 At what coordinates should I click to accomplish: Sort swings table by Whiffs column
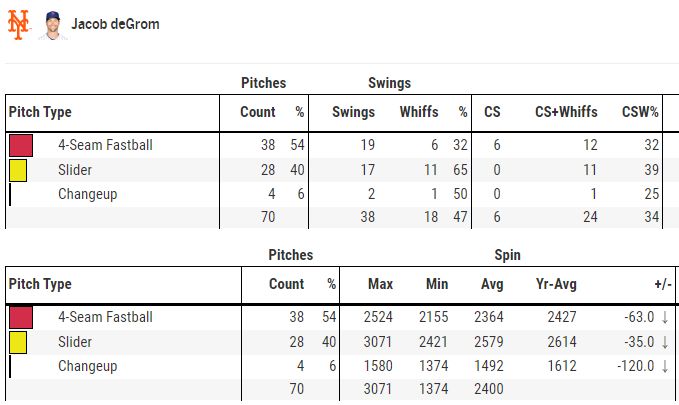click(419, 112)
